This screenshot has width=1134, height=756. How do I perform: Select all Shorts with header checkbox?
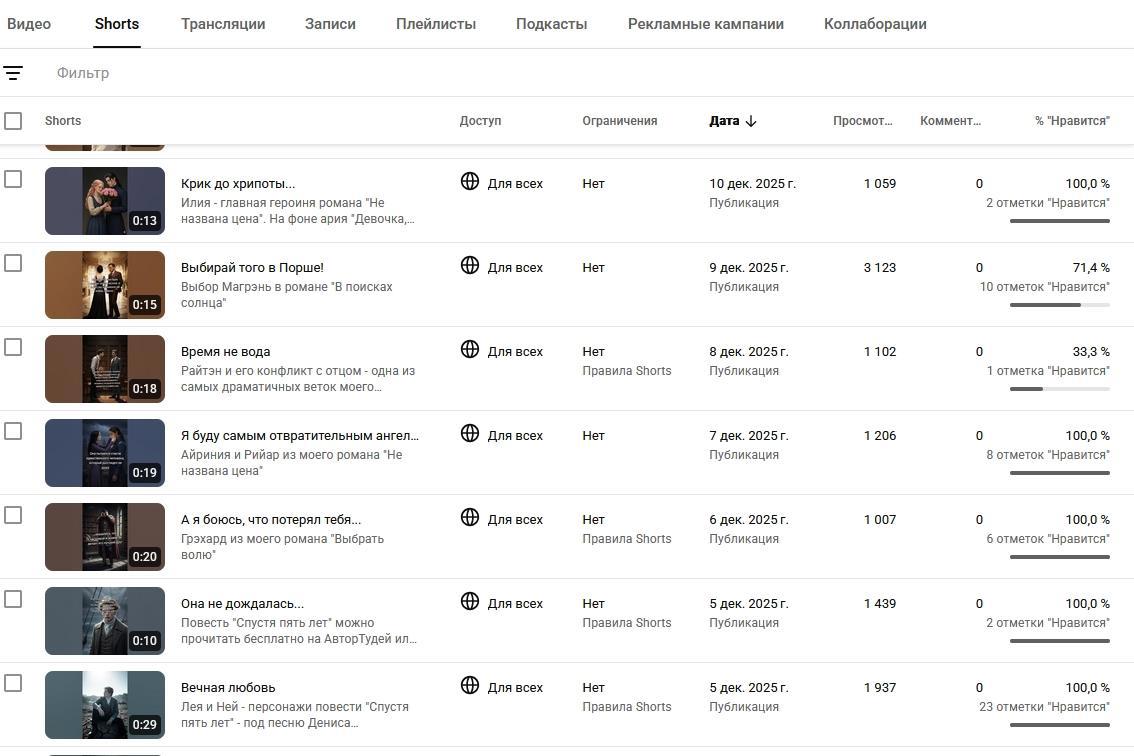pos(13,121)
